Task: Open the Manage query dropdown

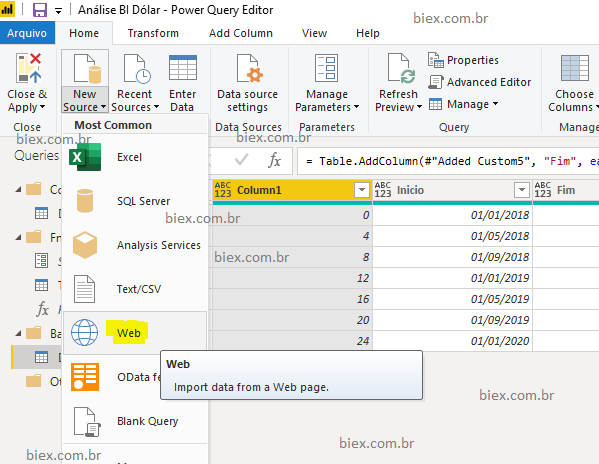Action: click(463, 104)
